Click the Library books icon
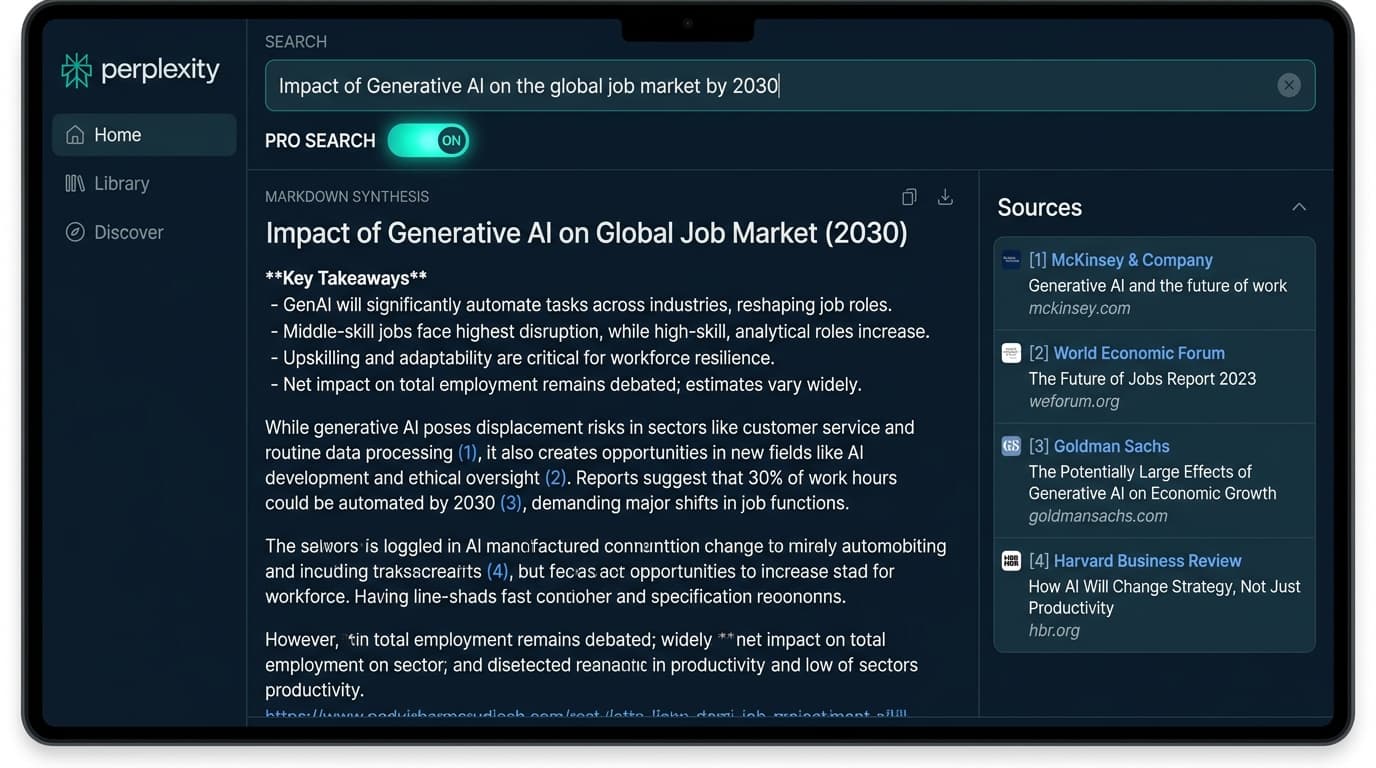1376x768 pixels. click(x=75, y=183)
